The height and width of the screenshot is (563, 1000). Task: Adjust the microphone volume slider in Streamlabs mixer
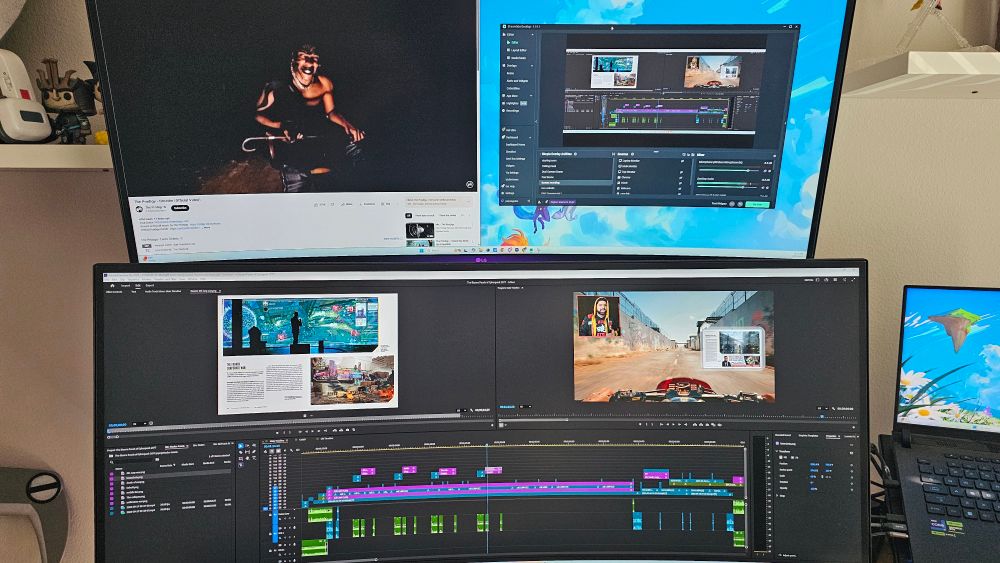[728, 170]
